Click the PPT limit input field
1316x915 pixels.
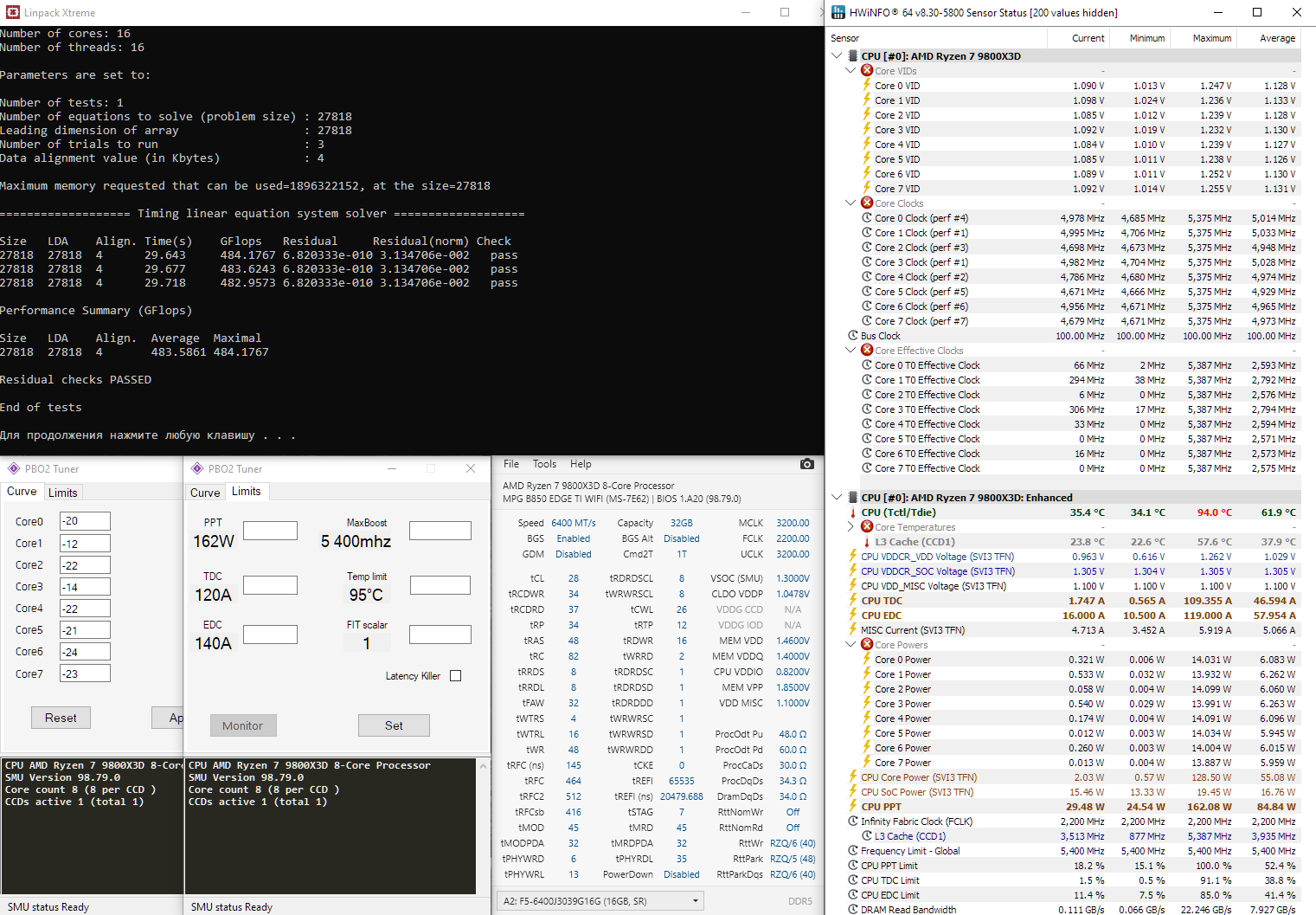click(270, 531)
